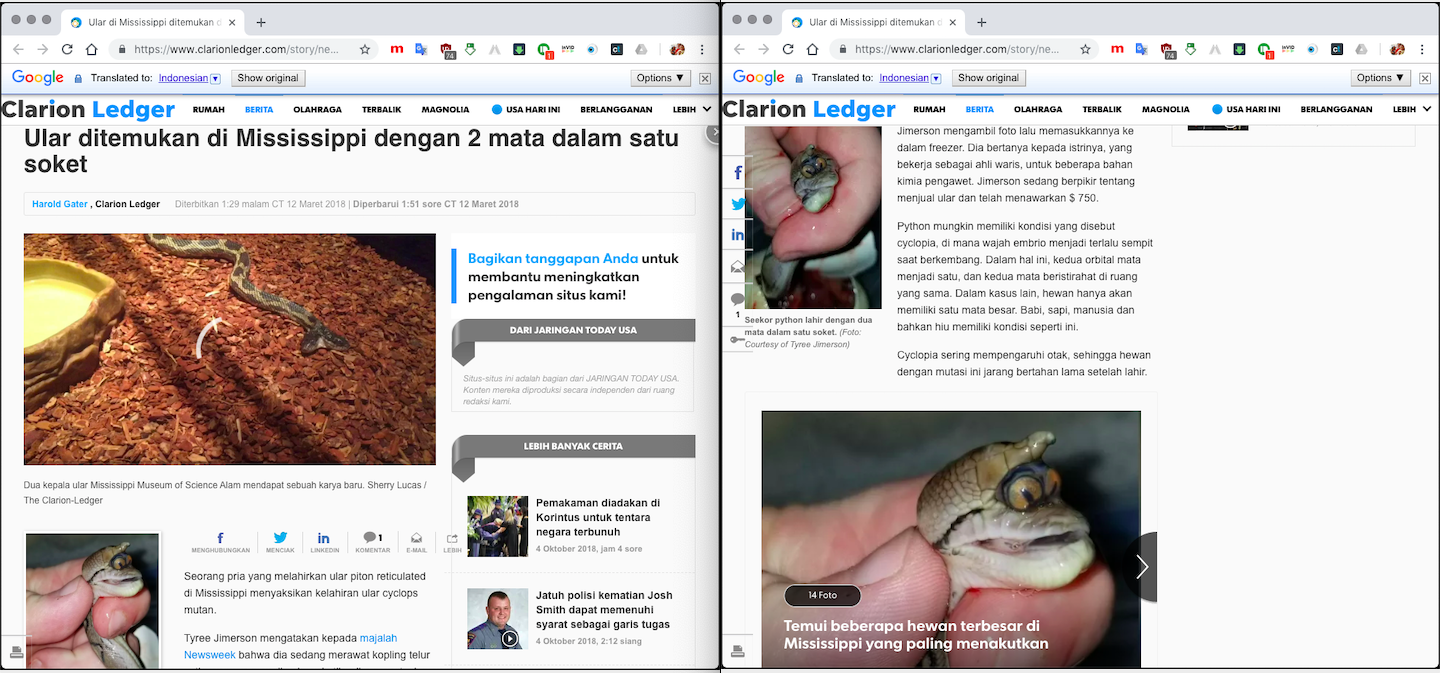
Task: Reload the page in the right browser window
Action: [x=788, y=49]
